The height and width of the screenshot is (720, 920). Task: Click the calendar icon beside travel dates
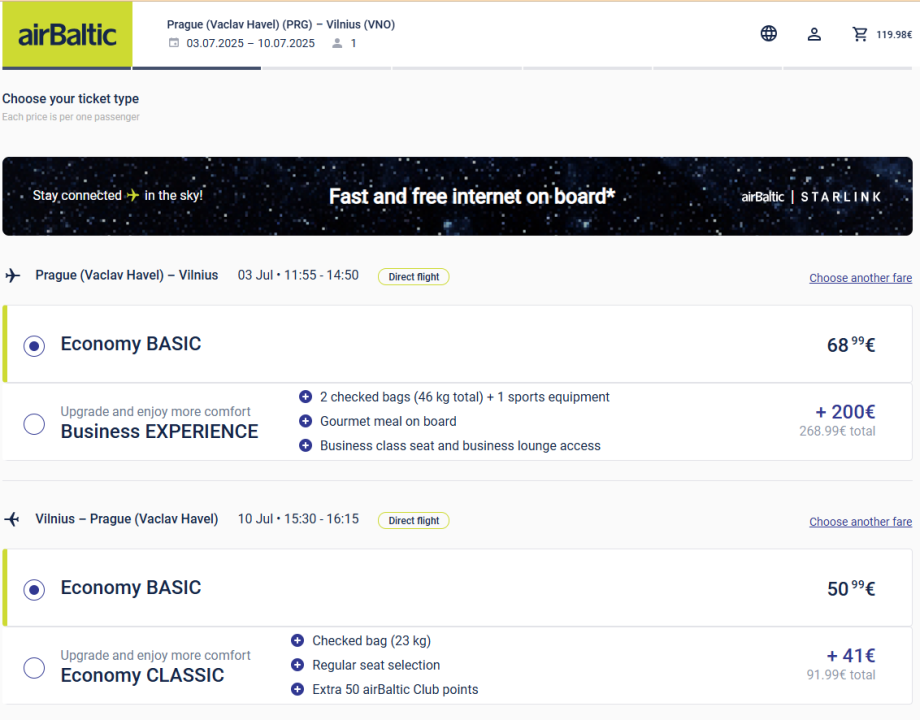pyautogui.click(x=174, y=43)
